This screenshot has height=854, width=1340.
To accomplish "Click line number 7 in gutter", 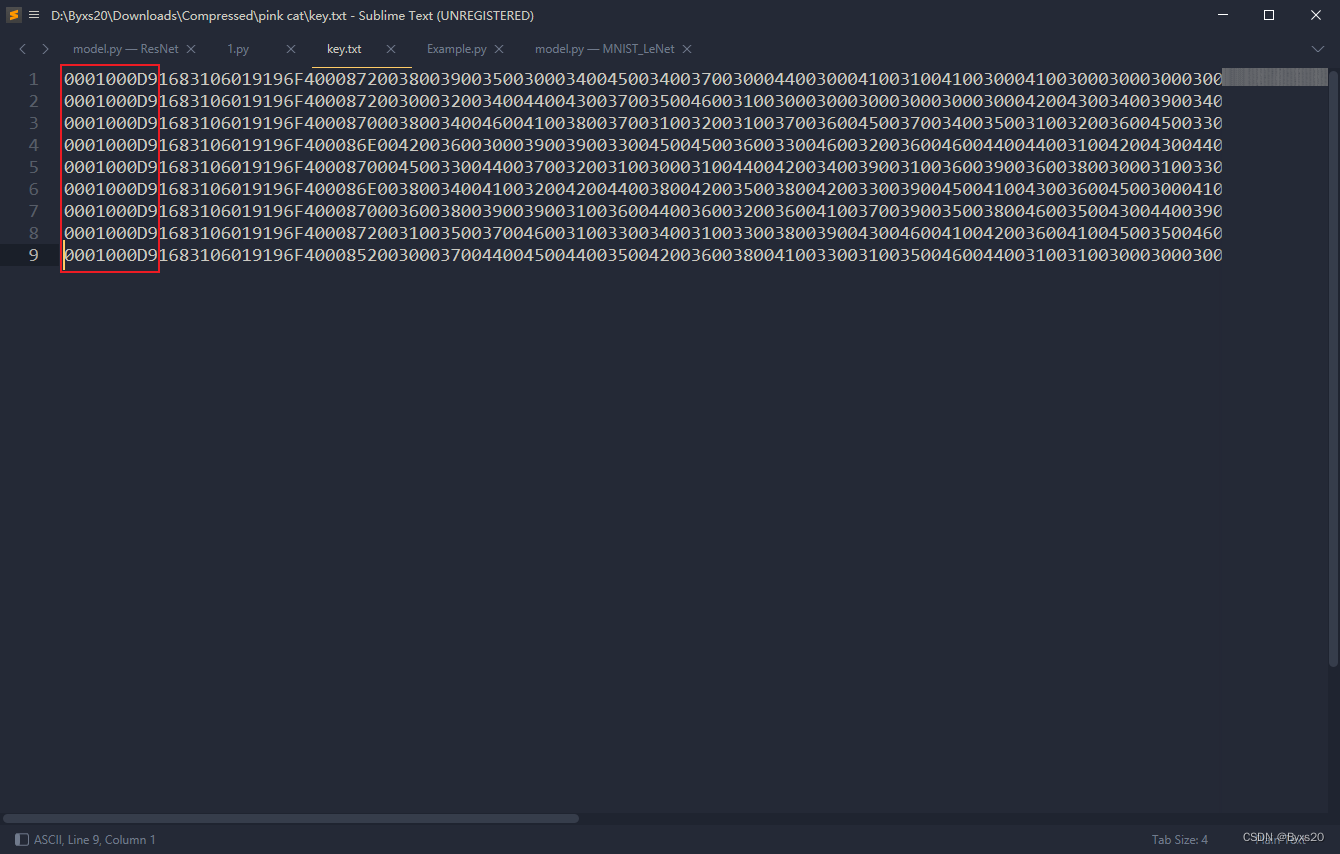I will coord(33,212).
